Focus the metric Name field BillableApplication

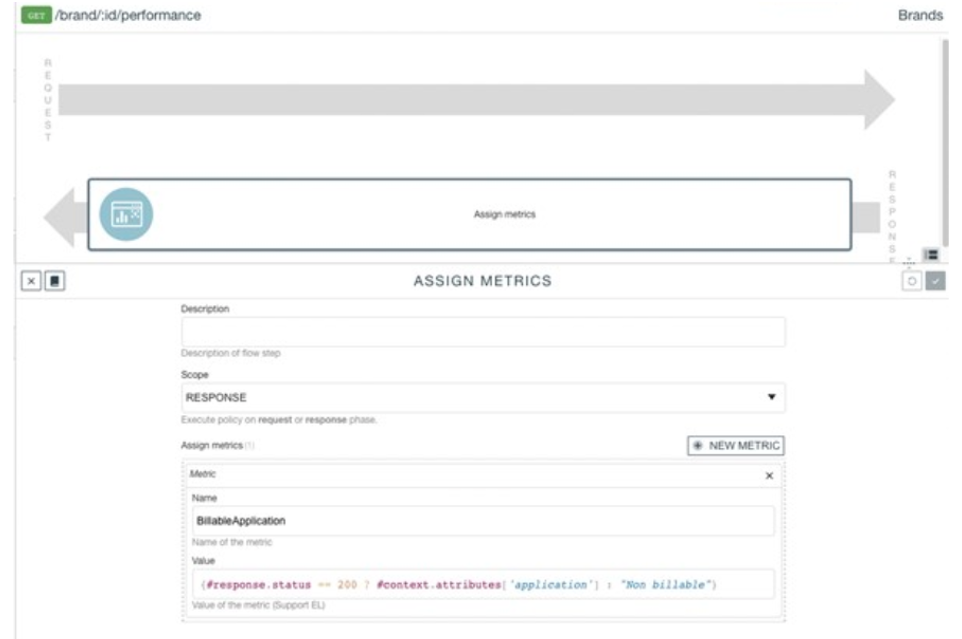[483, 521]
